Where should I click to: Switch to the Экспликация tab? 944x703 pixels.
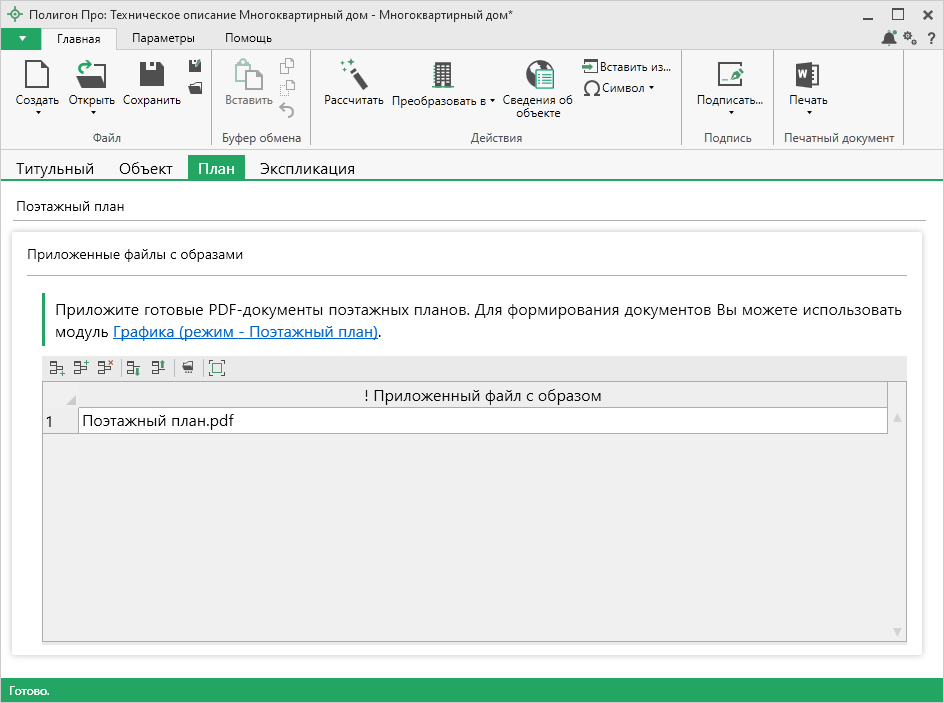pyautogui.click(x=307, y=169)
